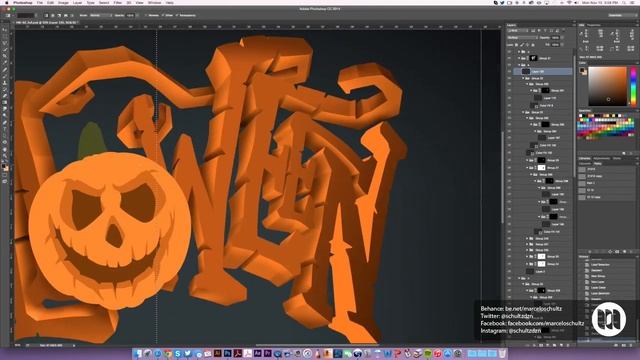Select the Eyedropper tool
Image resolution: width=640 pixels, height=360 pixels.
(x=5, y=61)
